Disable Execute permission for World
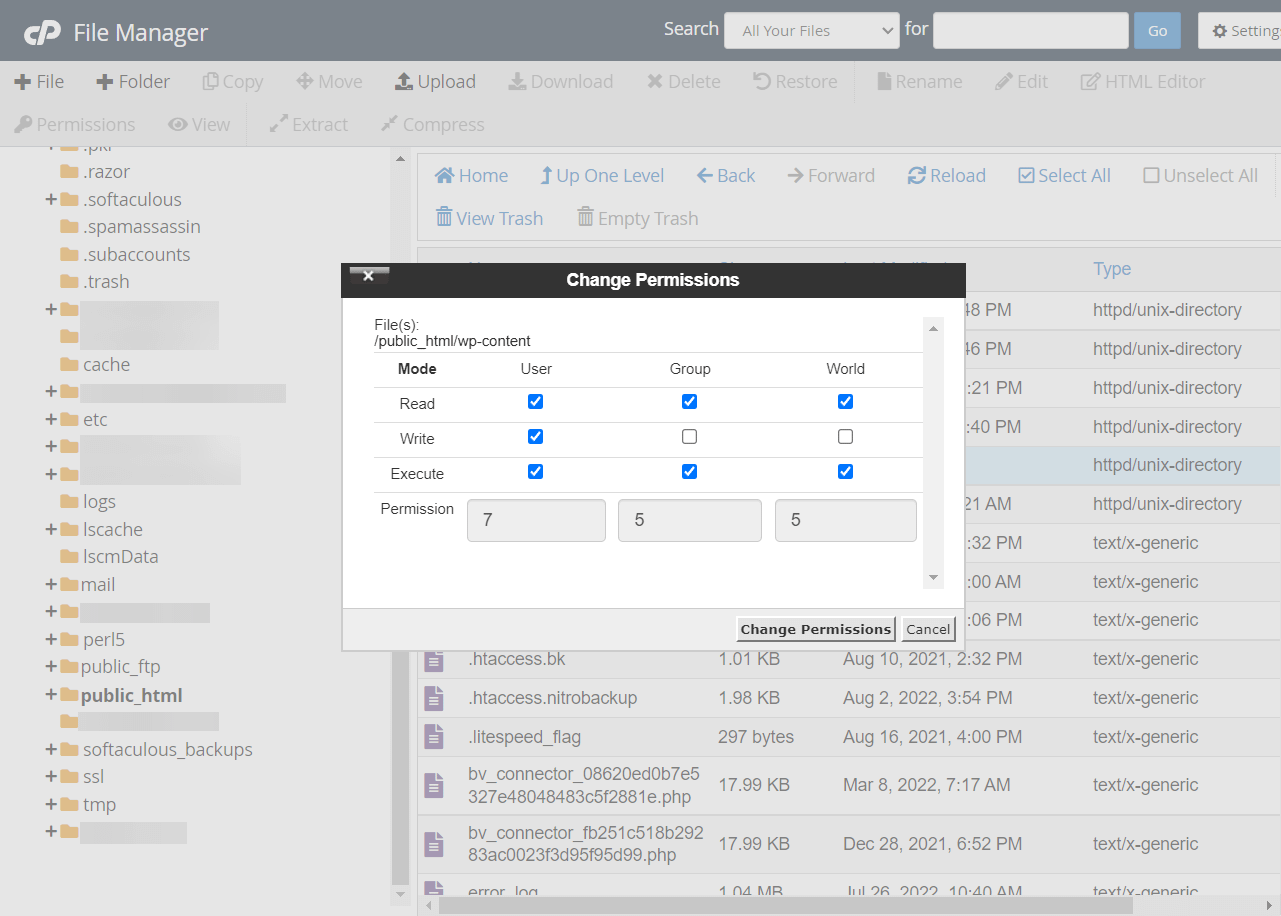Viewport: 1281px width, 916px height. (x=845, y=471)
